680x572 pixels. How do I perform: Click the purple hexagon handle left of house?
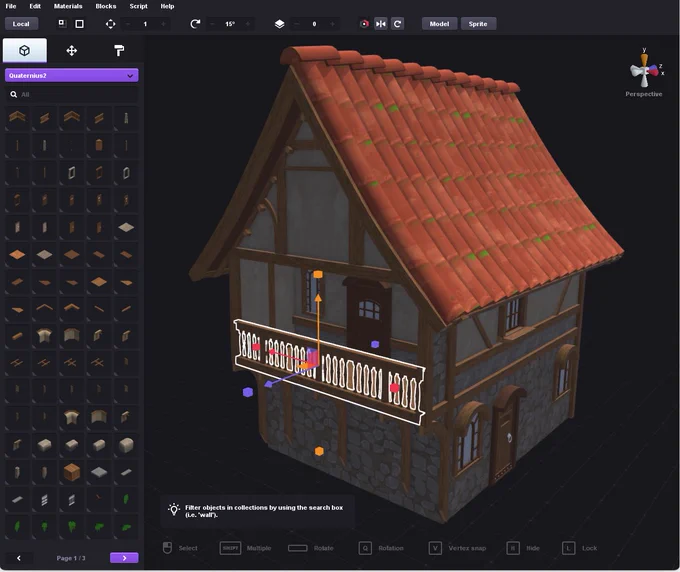[x=248, y=392]
